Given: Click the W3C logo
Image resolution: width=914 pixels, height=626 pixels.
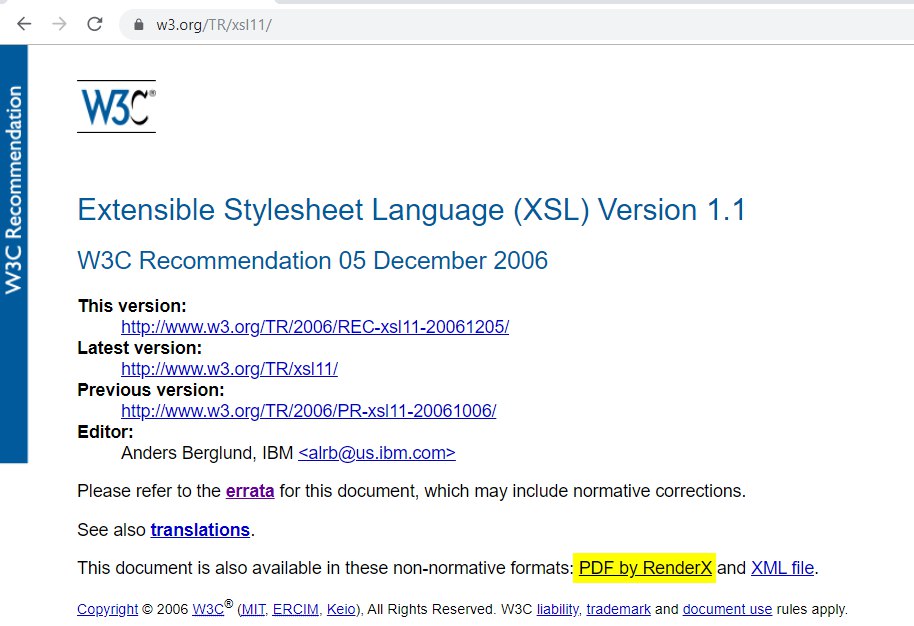Looking at the screenshot, I should [117, 107].
